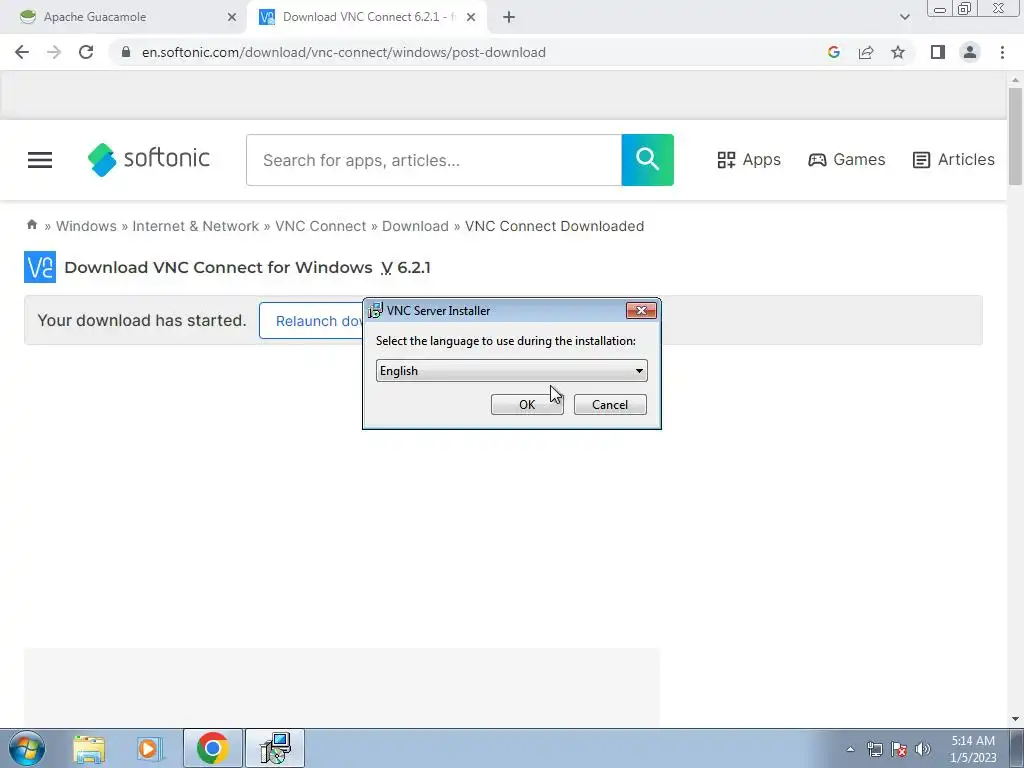Select the Download VNC Connect tab
Screen dimensions: 1024x768
(x=366, y=17)
